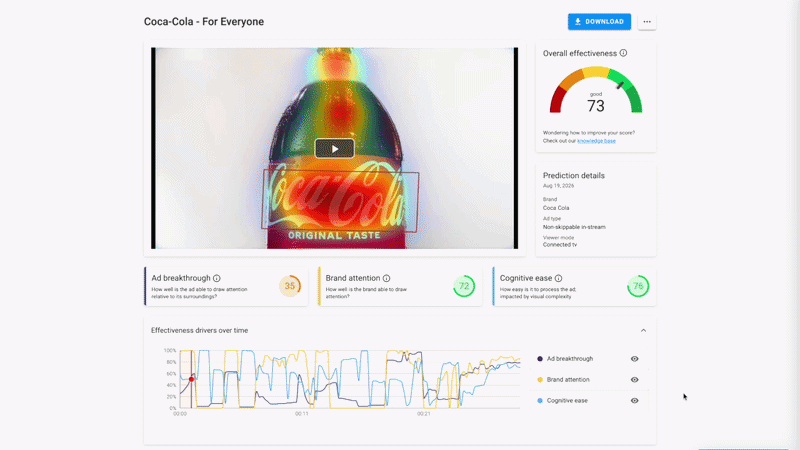
Task: Click the overall effectiveness gauge score 73
Action: 595,106
